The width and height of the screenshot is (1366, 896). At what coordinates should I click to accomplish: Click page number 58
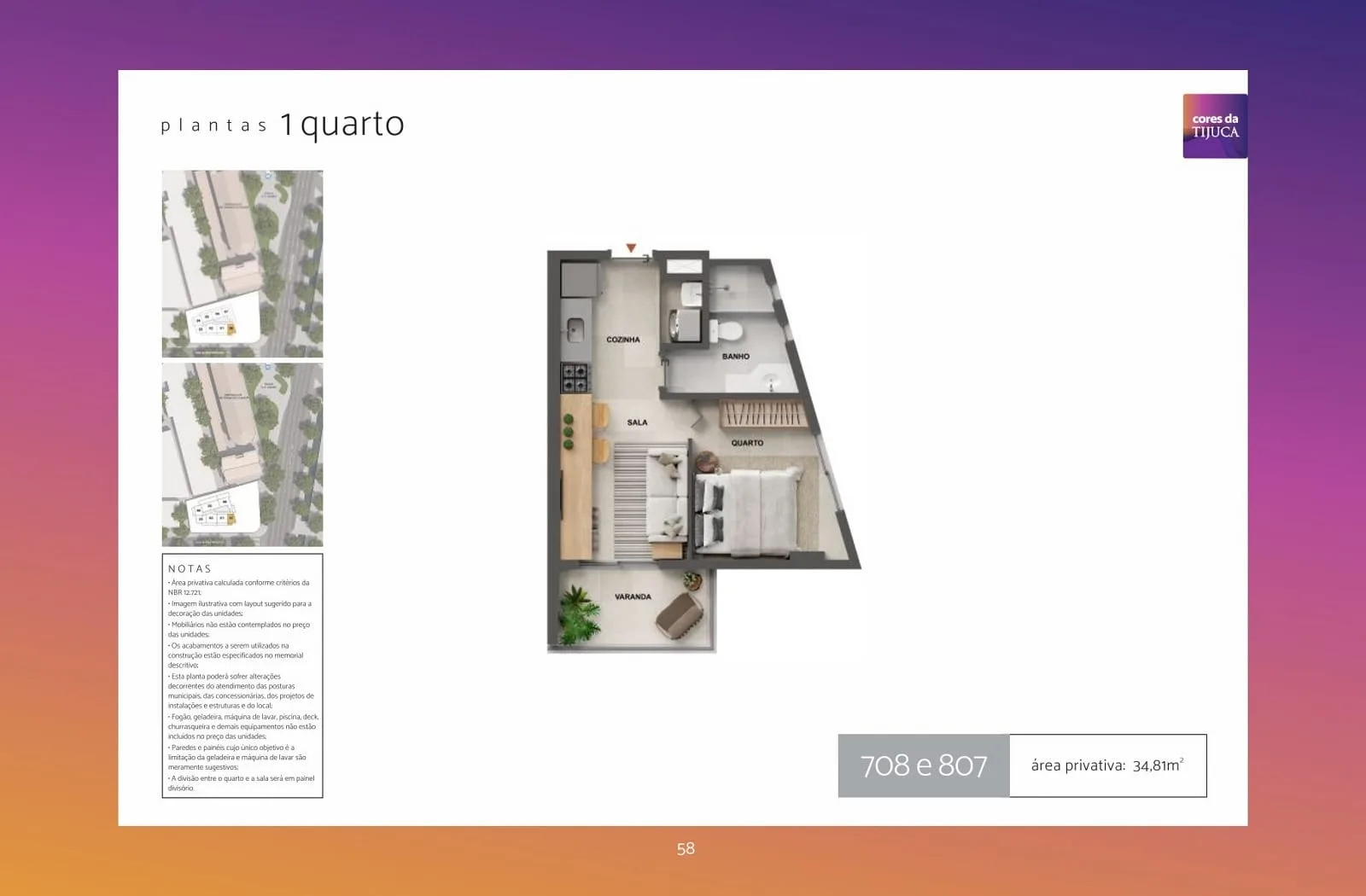pos(686,848)
